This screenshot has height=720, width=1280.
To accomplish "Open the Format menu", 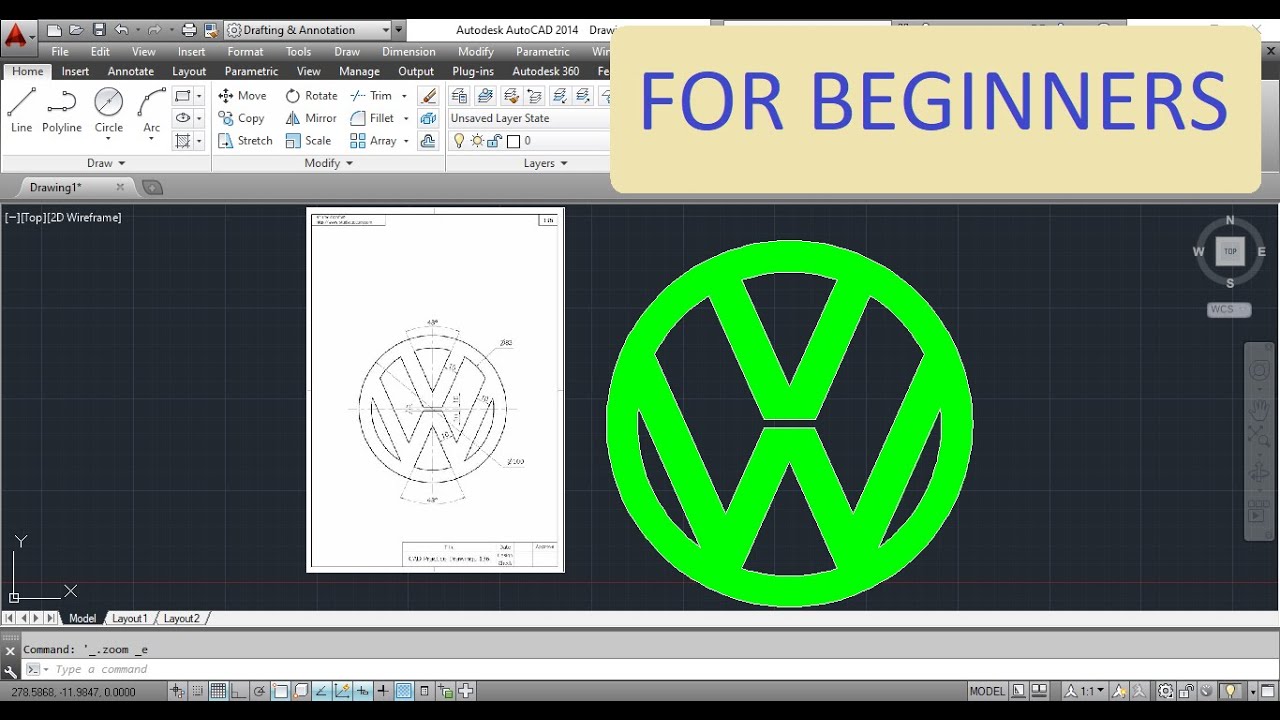I will tap(245, 52).
